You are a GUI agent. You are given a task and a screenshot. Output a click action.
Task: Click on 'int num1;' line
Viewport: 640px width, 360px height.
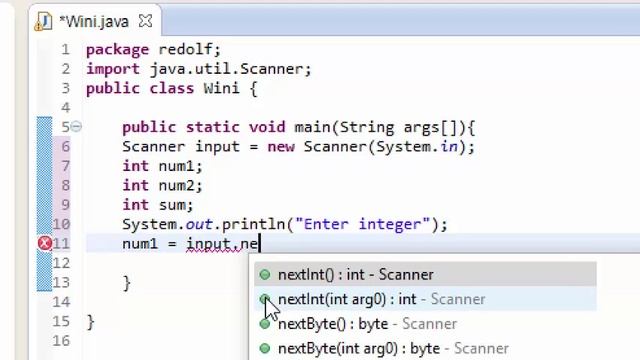tap(162, 166)
